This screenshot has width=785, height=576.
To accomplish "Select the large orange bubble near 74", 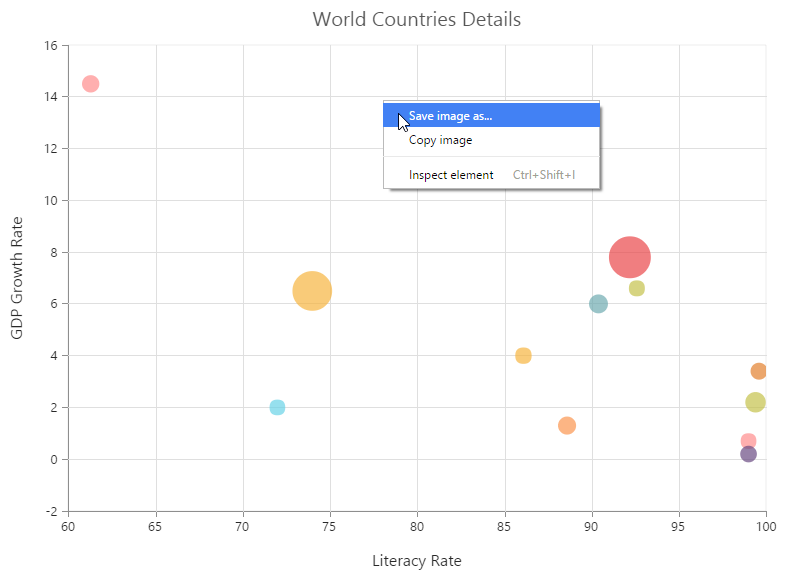I will [x=312, y=291].
